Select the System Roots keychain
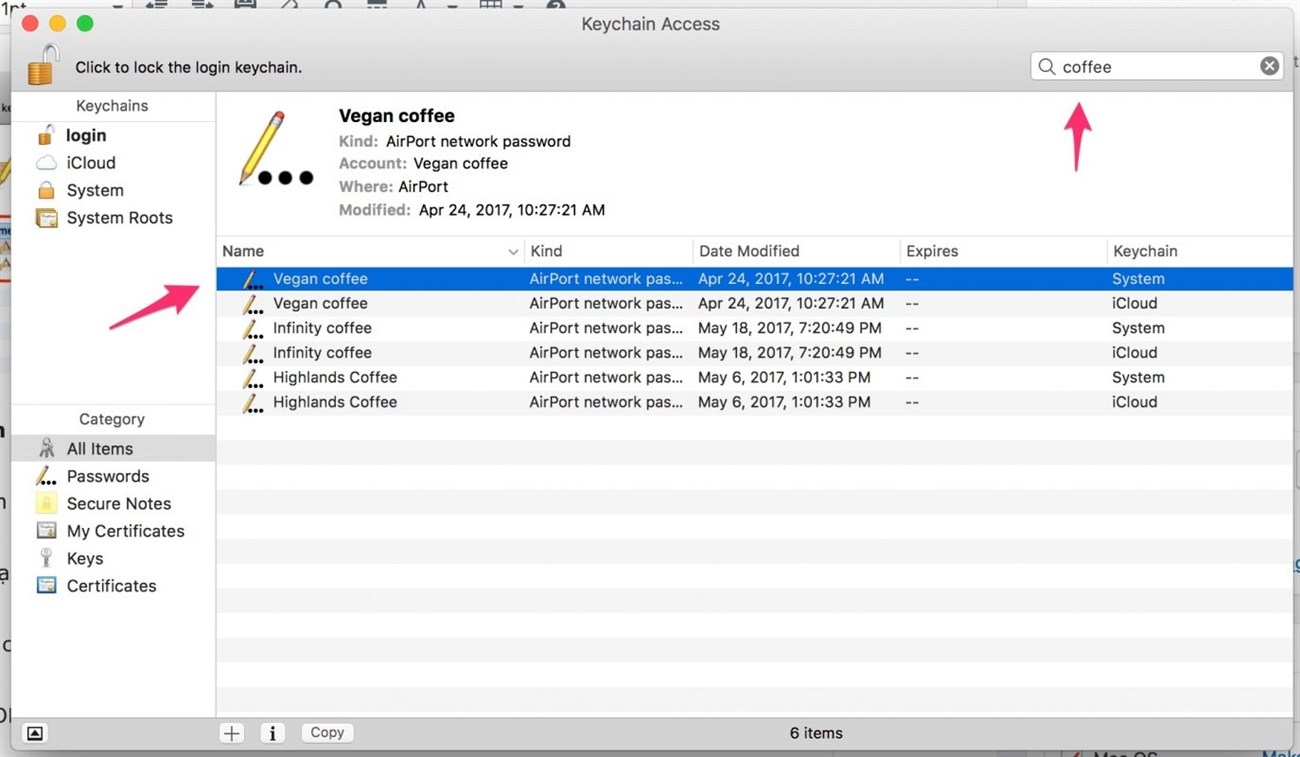 pyautogui.click(x=119, y=218)
